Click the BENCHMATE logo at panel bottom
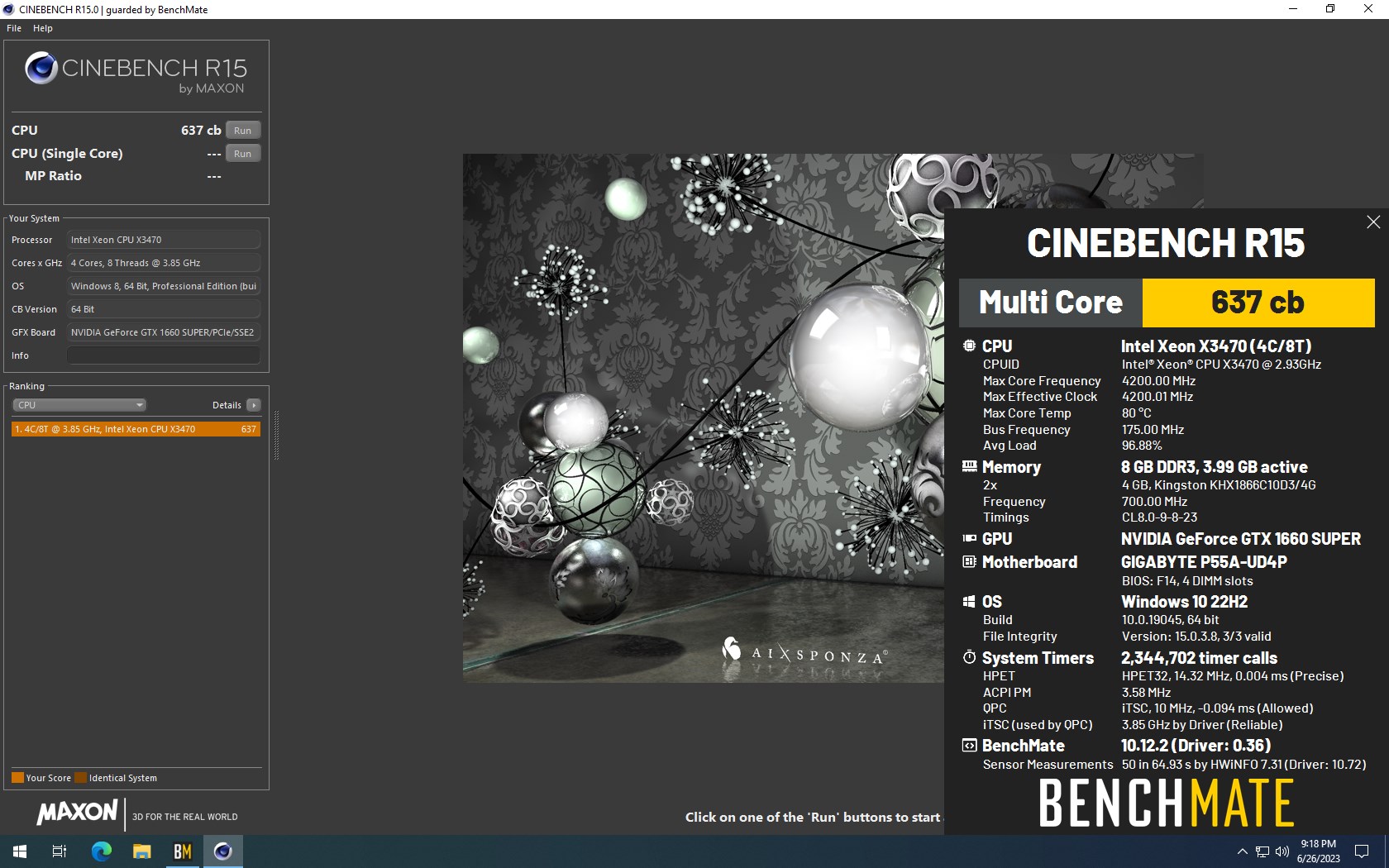The image size is (1389, 868). coord(1166,803)
